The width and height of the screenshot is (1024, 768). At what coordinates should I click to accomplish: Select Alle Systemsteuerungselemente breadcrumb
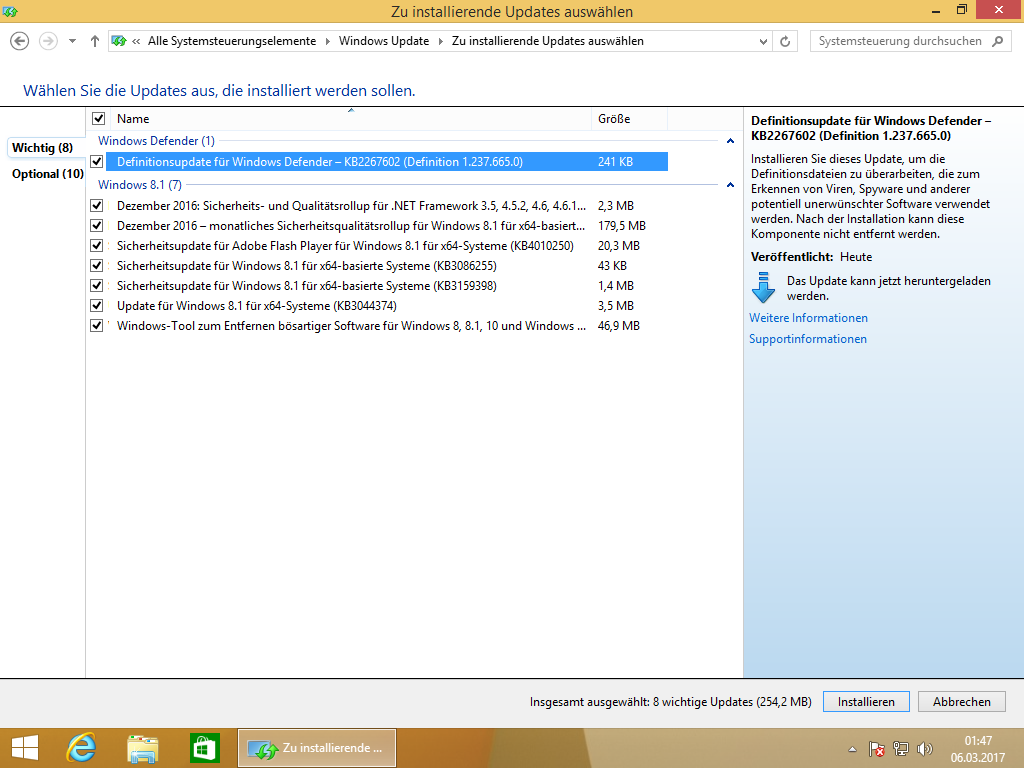(232, 41)
